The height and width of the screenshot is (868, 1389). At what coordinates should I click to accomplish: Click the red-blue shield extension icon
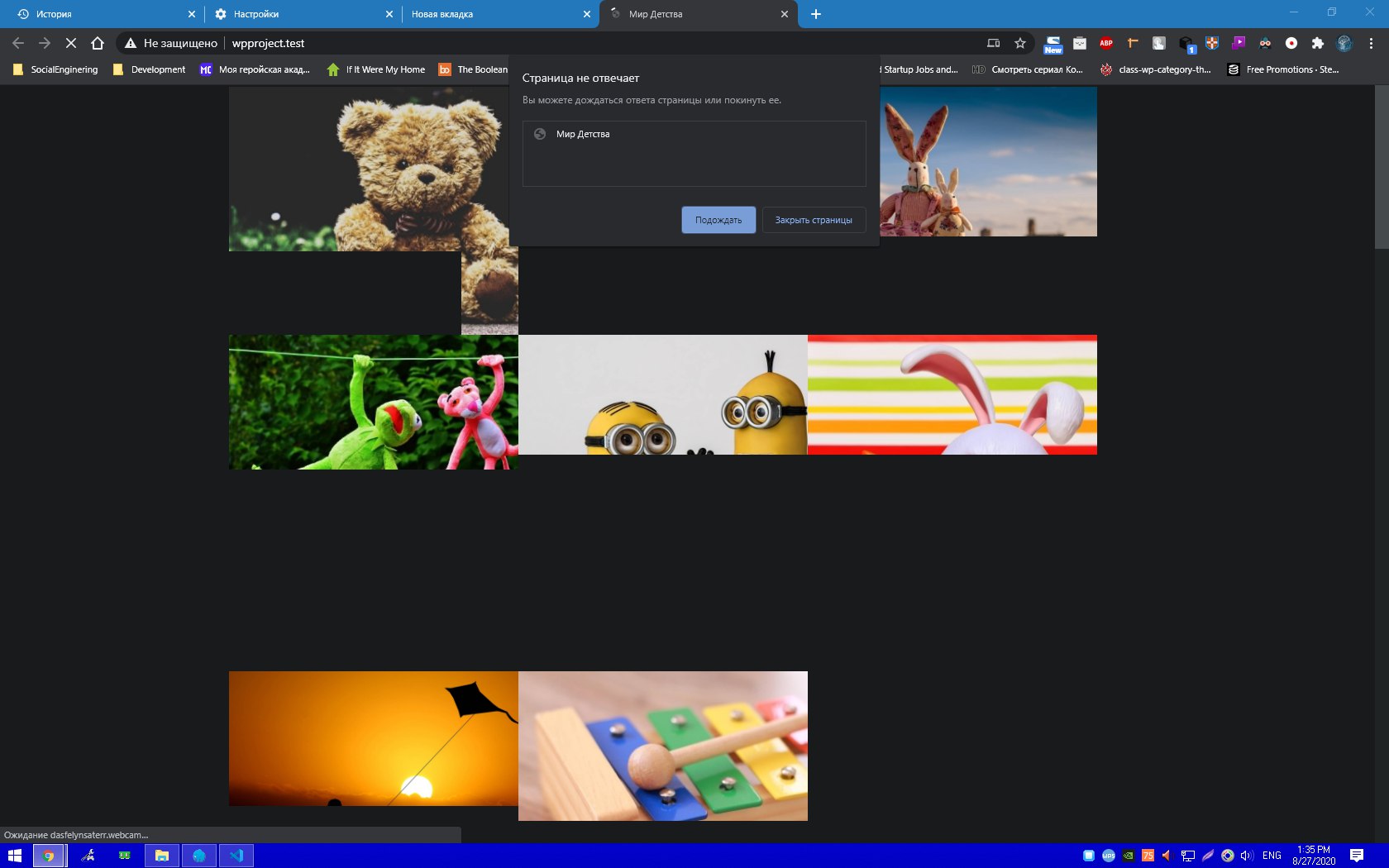1212,43
